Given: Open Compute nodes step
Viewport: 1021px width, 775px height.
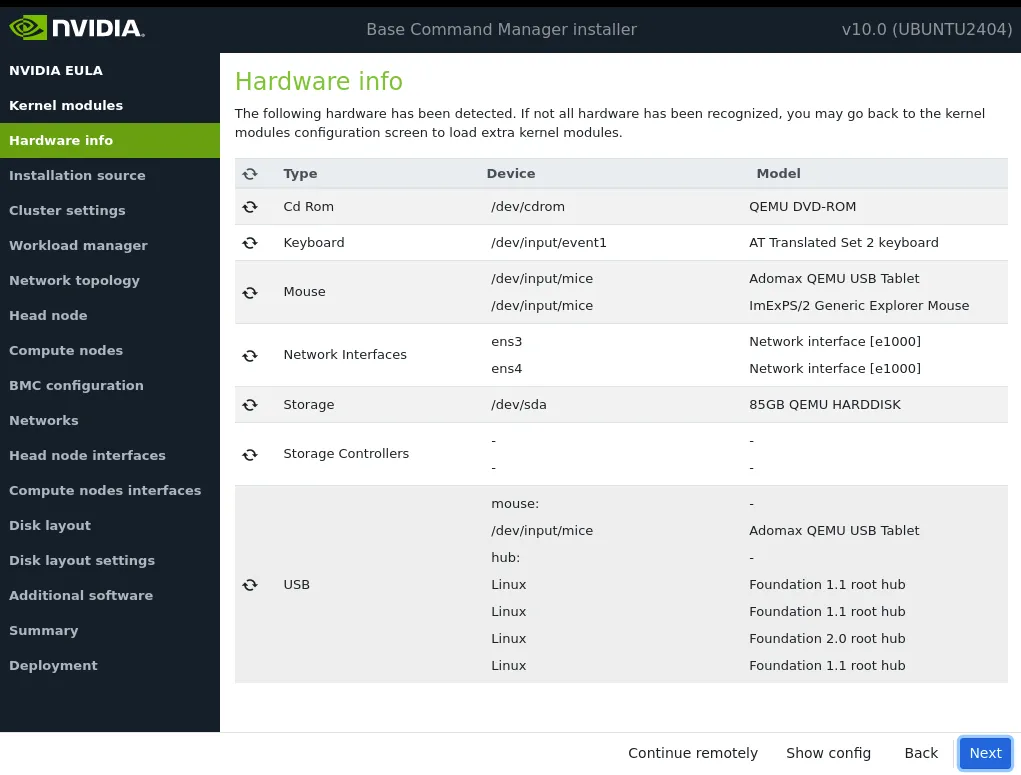Looking at the screenshot, I should point(110,351).
